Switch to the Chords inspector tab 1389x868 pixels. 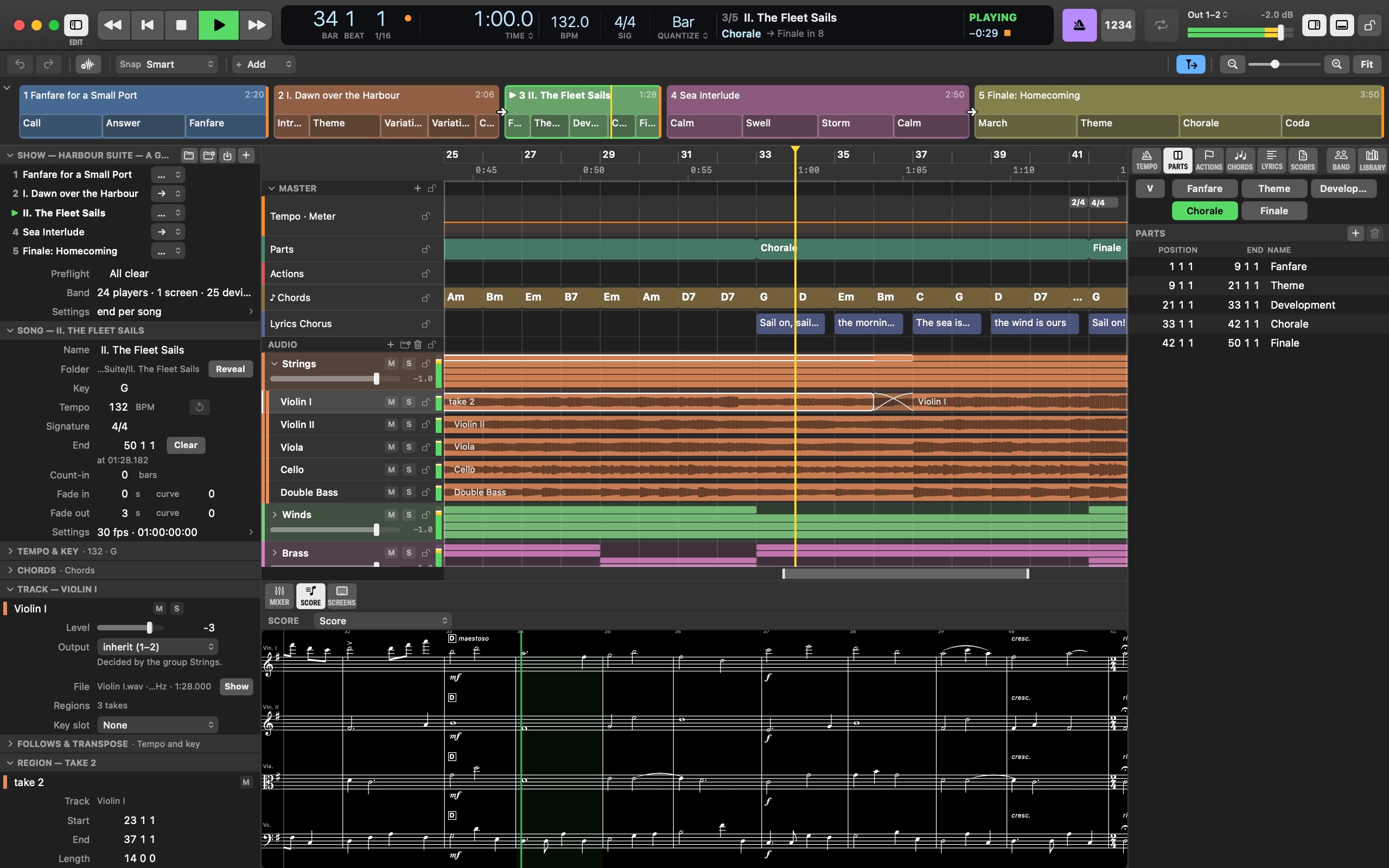coord(1240,160)
